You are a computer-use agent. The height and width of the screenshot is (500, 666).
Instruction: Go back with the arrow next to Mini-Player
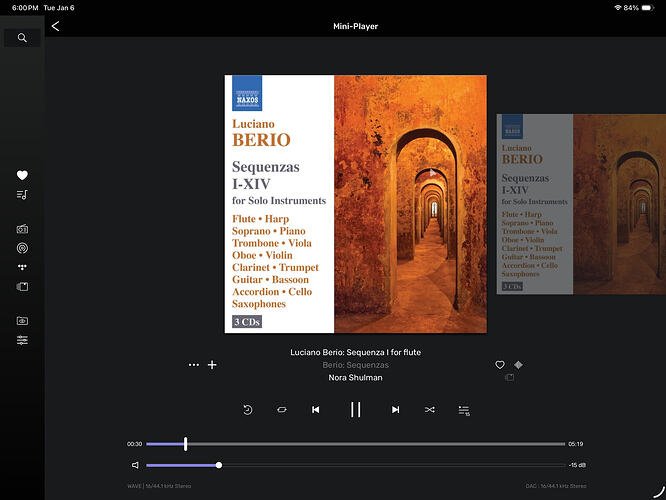[x=56, y=26]
